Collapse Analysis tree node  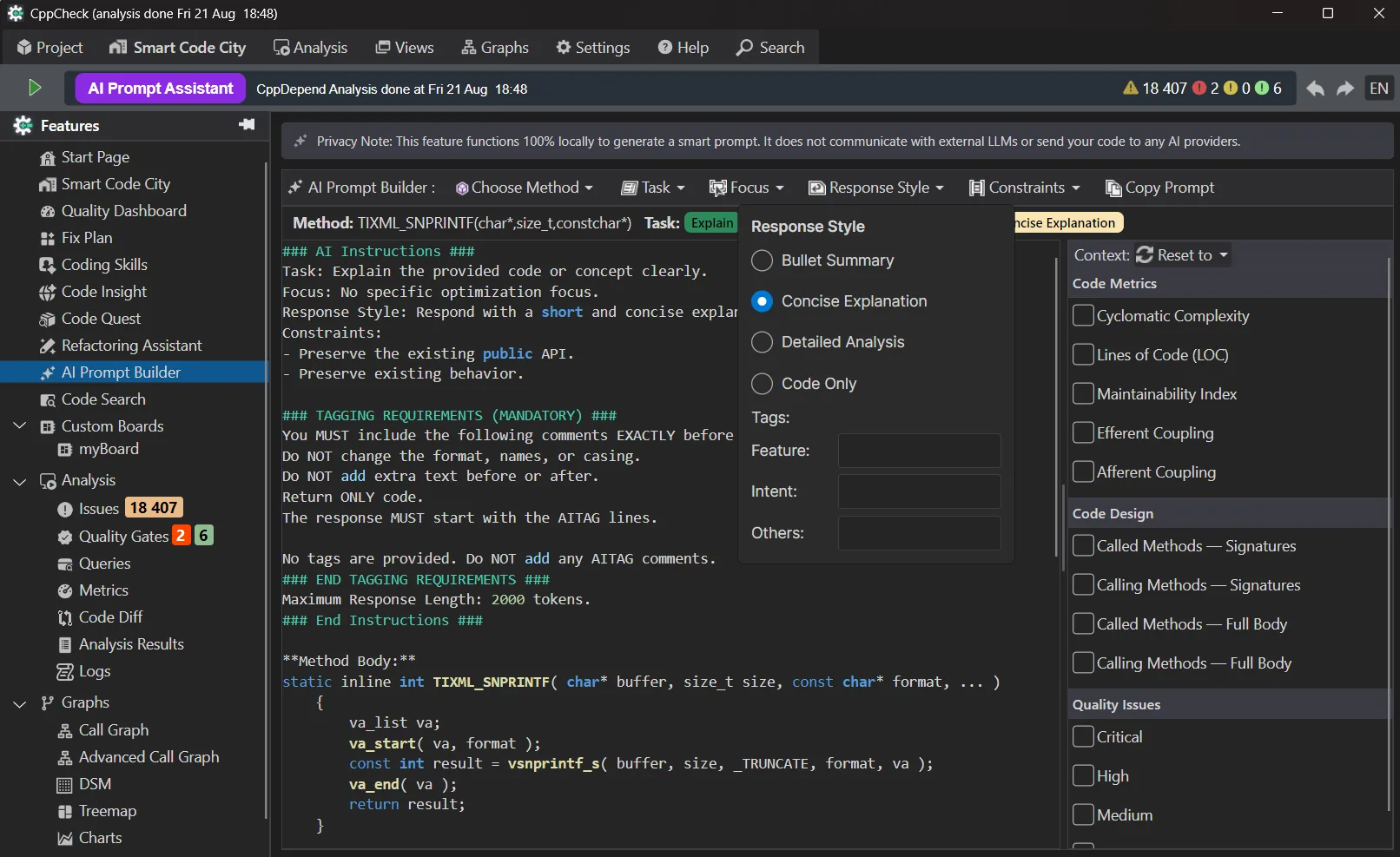click(20, 481)
